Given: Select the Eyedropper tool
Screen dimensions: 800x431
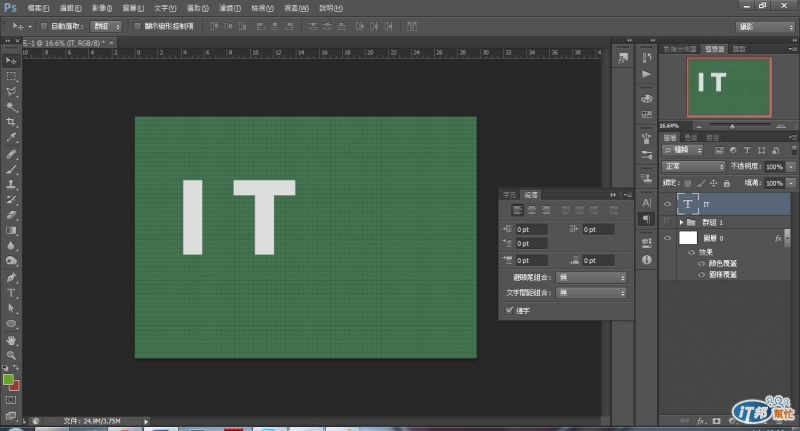Looking at the screenshot, I should [x=12, y=138].
